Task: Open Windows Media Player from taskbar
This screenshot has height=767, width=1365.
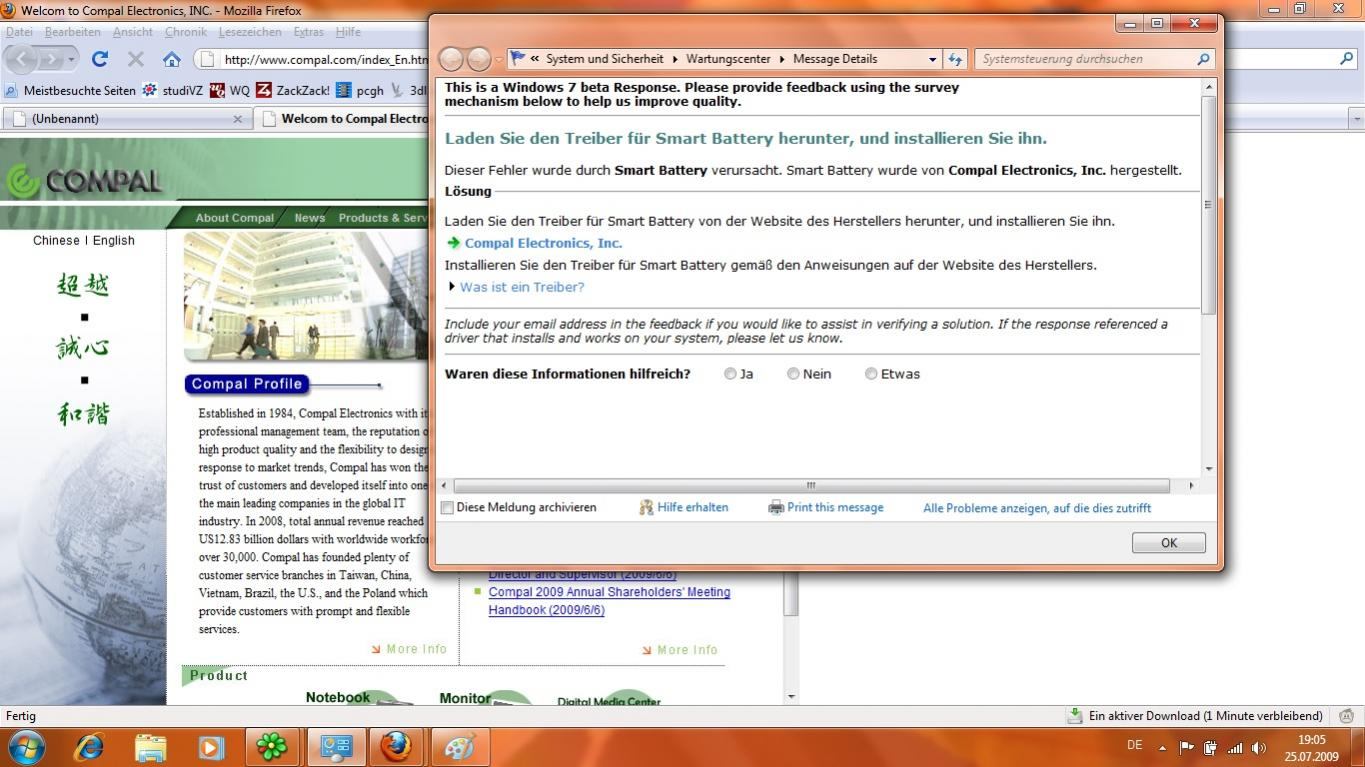Action: point(211,747)
